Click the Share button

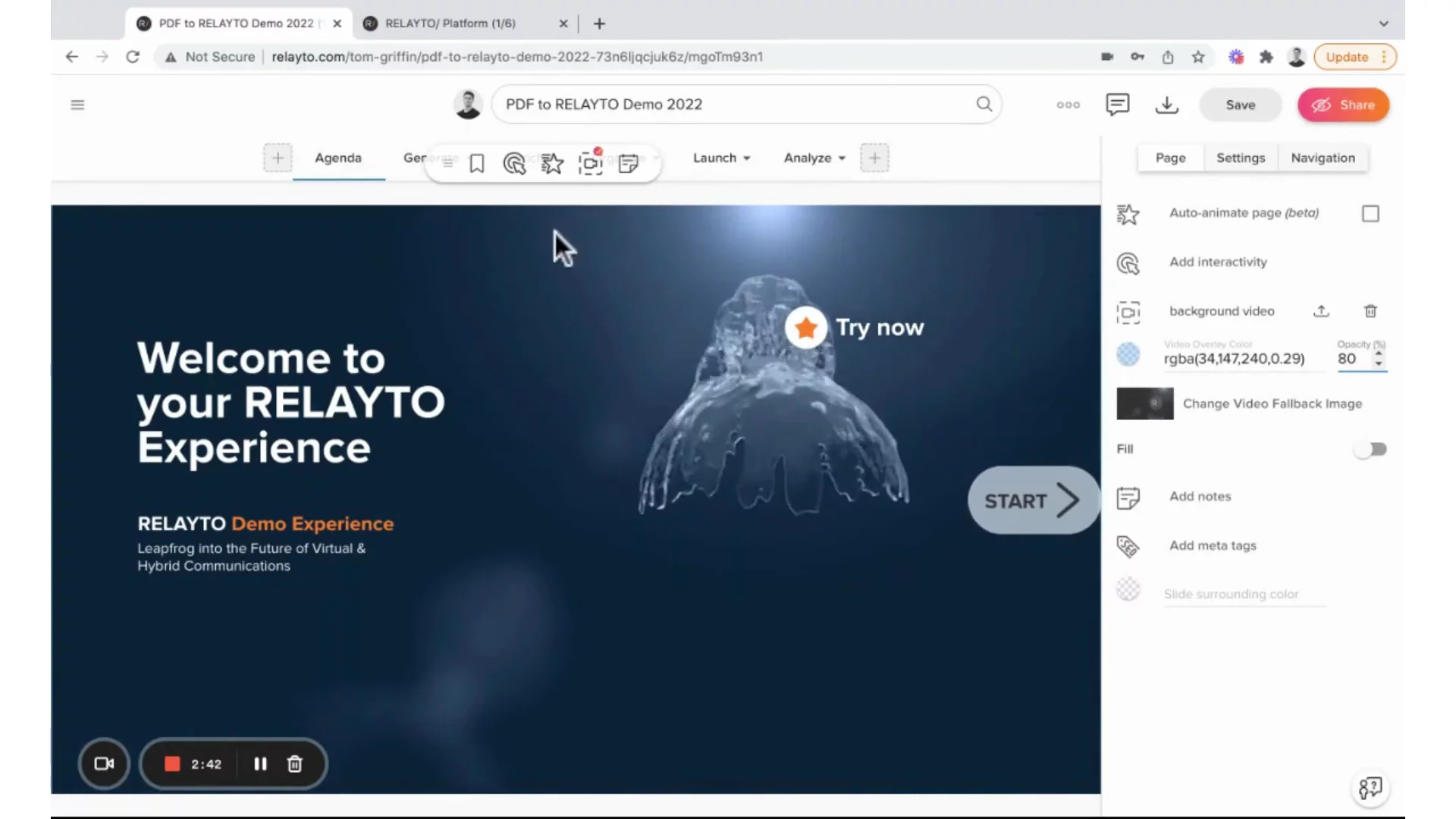click(1343, 105)
